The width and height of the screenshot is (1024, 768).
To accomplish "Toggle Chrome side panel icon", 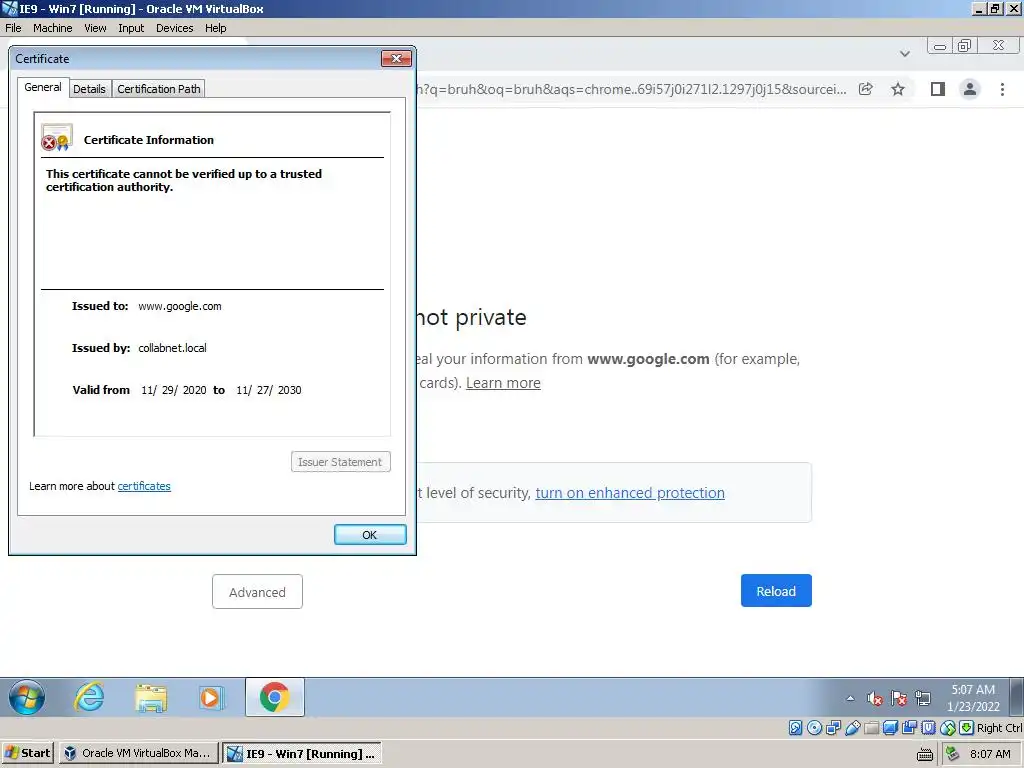I will [938, 89].
